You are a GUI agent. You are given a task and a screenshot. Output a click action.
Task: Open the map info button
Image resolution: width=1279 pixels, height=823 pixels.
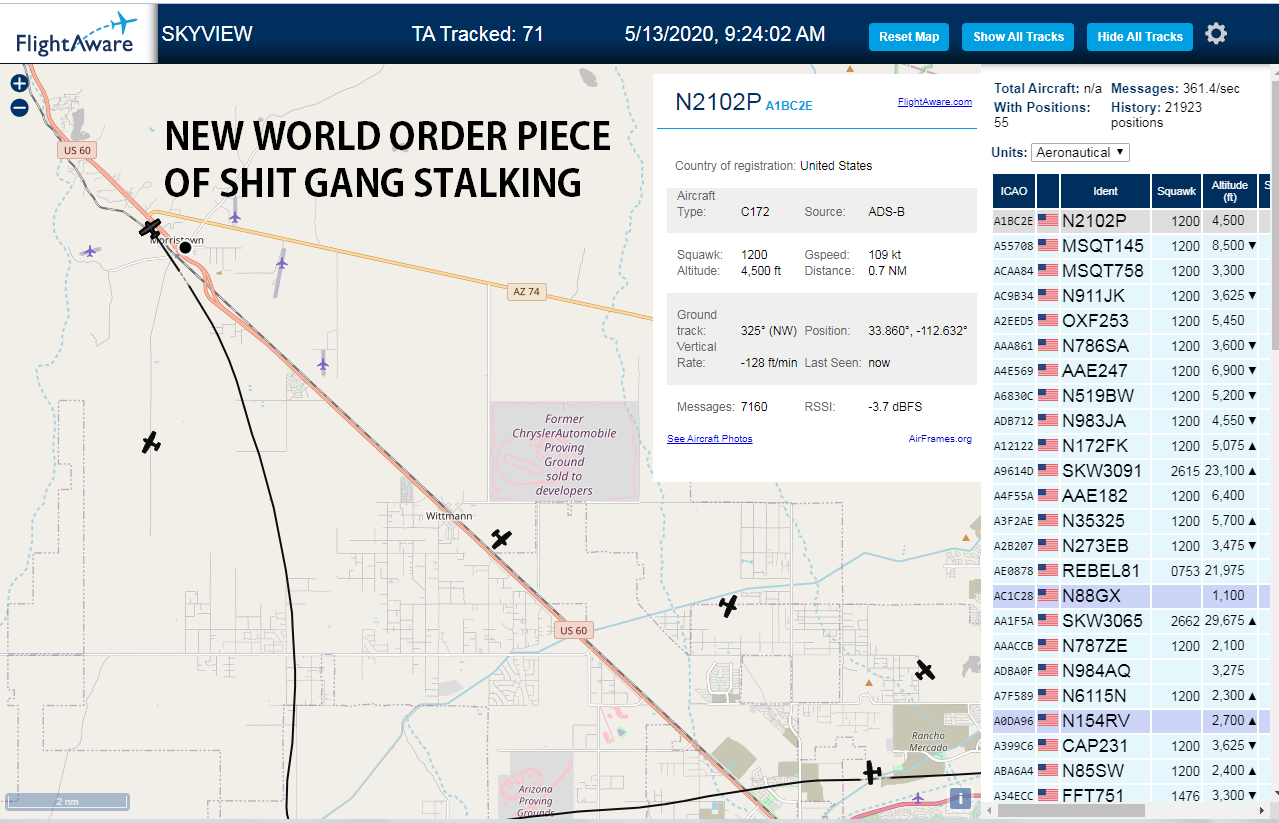point(959,798)
